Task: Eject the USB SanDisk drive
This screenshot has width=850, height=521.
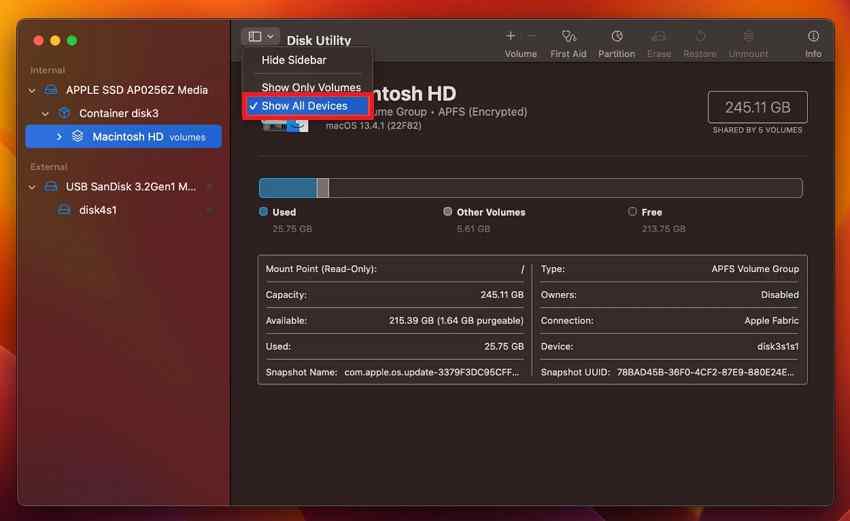Action: (209, 187)
